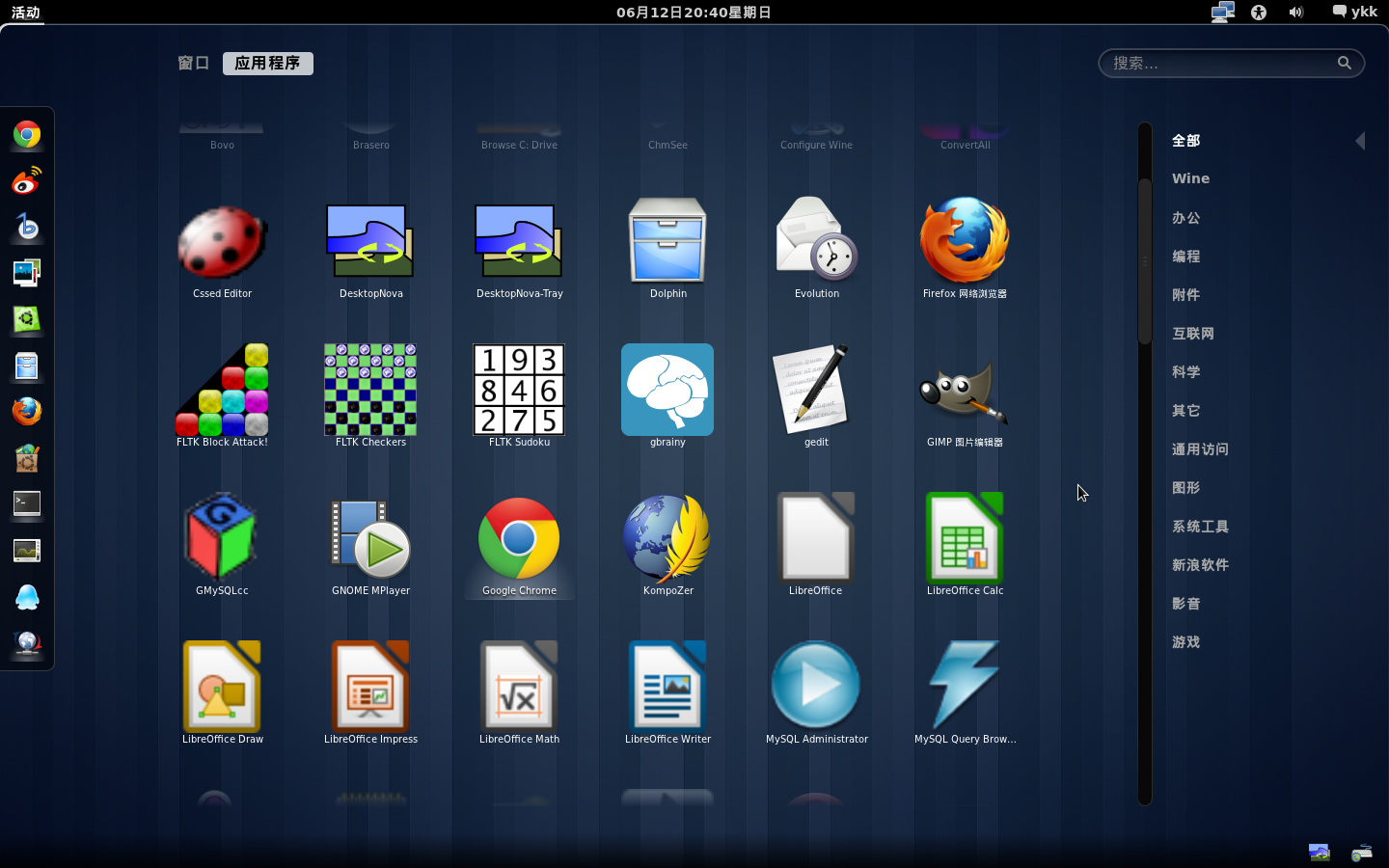Image resolution: width=1389 pixels, height=868 pixels.
Task: Launch KompoZer web editor icon
Action: click(667, 538)
